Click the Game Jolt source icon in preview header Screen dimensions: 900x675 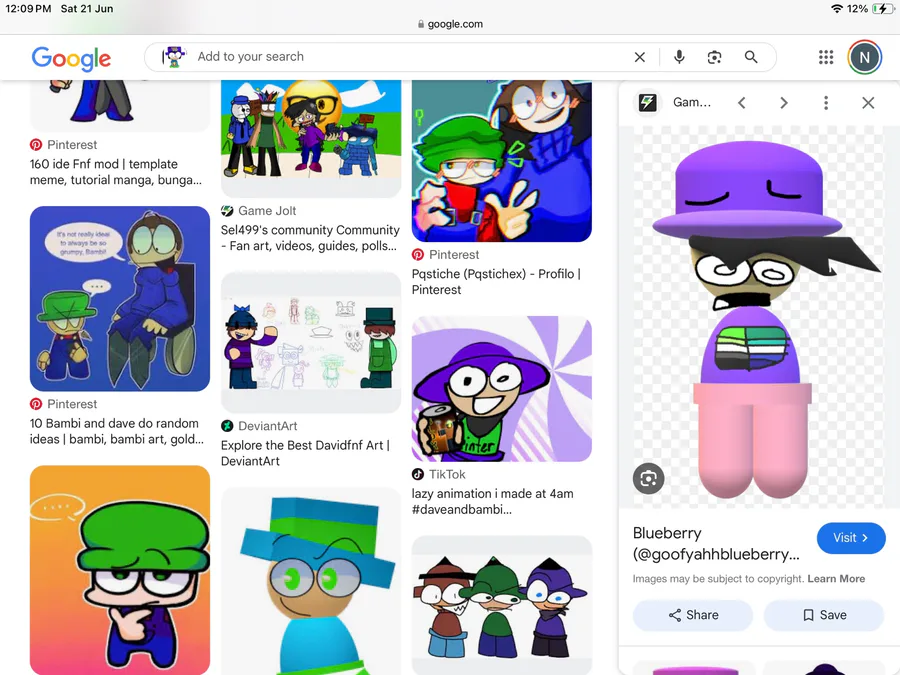647,103
